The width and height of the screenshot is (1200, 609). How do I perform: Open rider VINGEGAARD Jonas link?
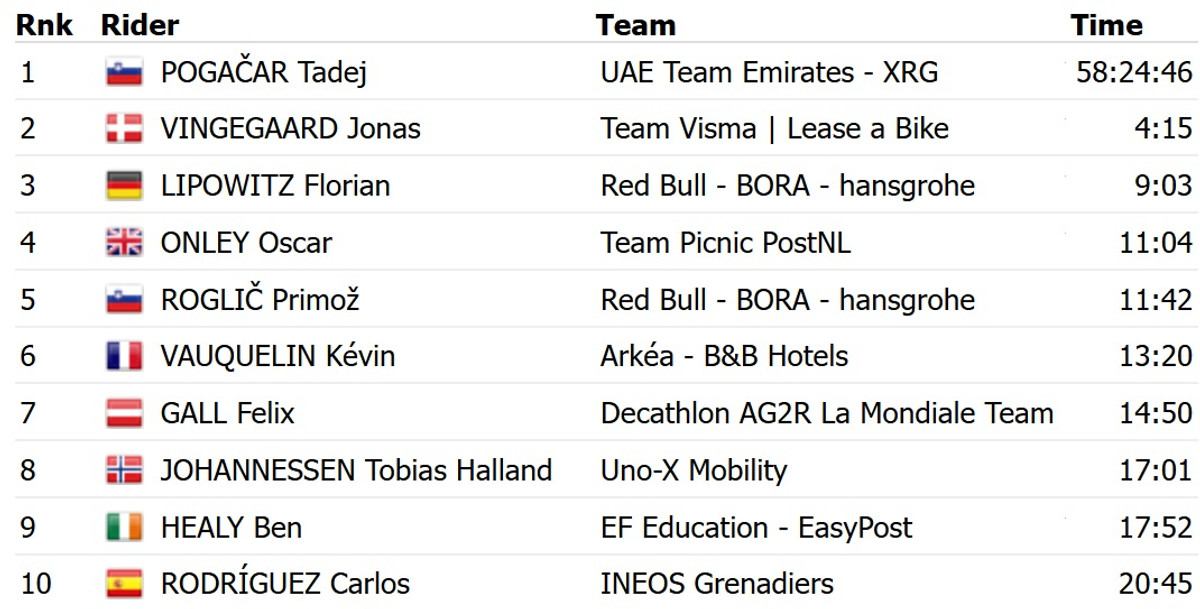(290, 129)
